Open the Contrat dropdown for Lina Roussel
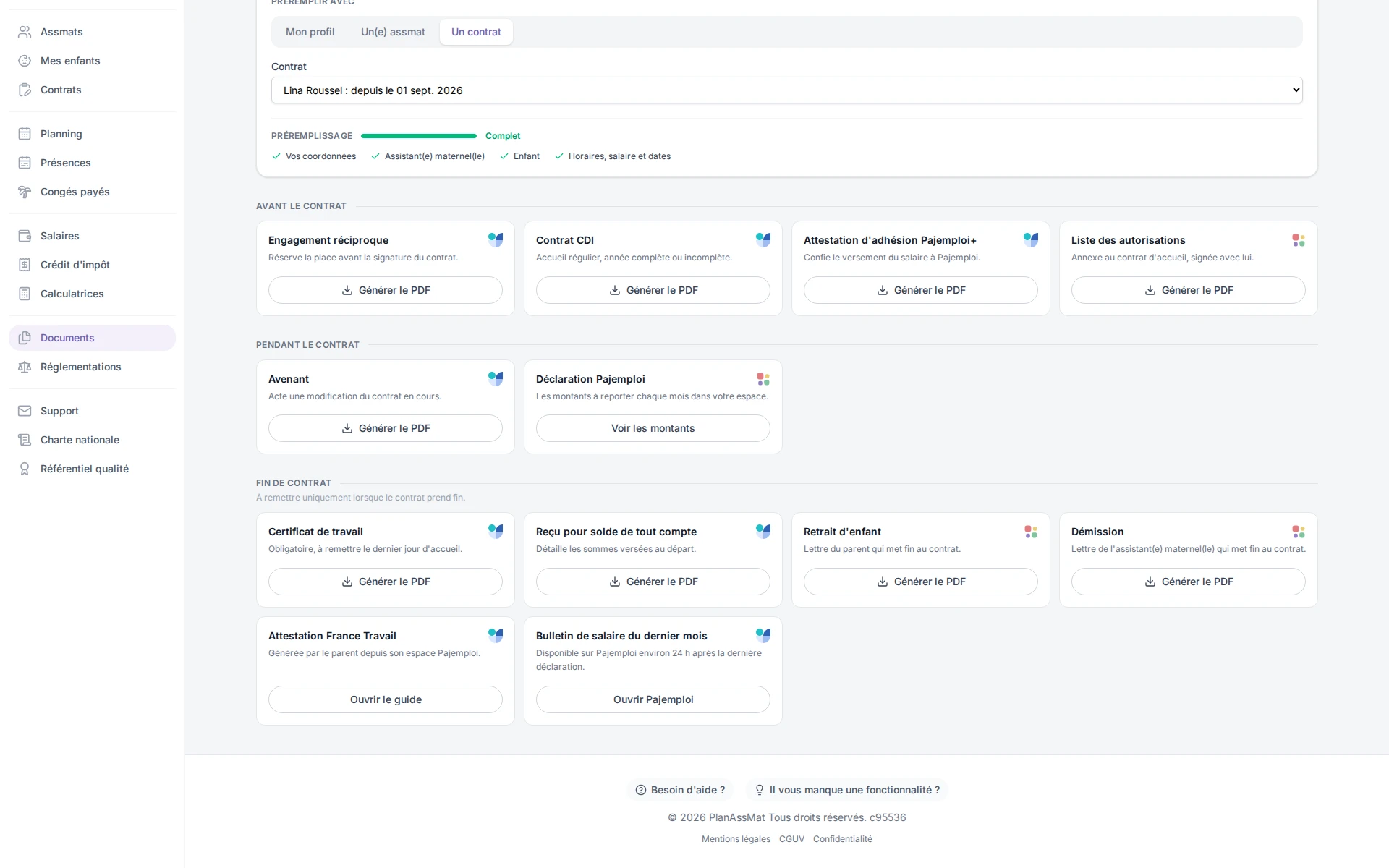Screen dimensions: 1389x868 [x=786, y=90]
